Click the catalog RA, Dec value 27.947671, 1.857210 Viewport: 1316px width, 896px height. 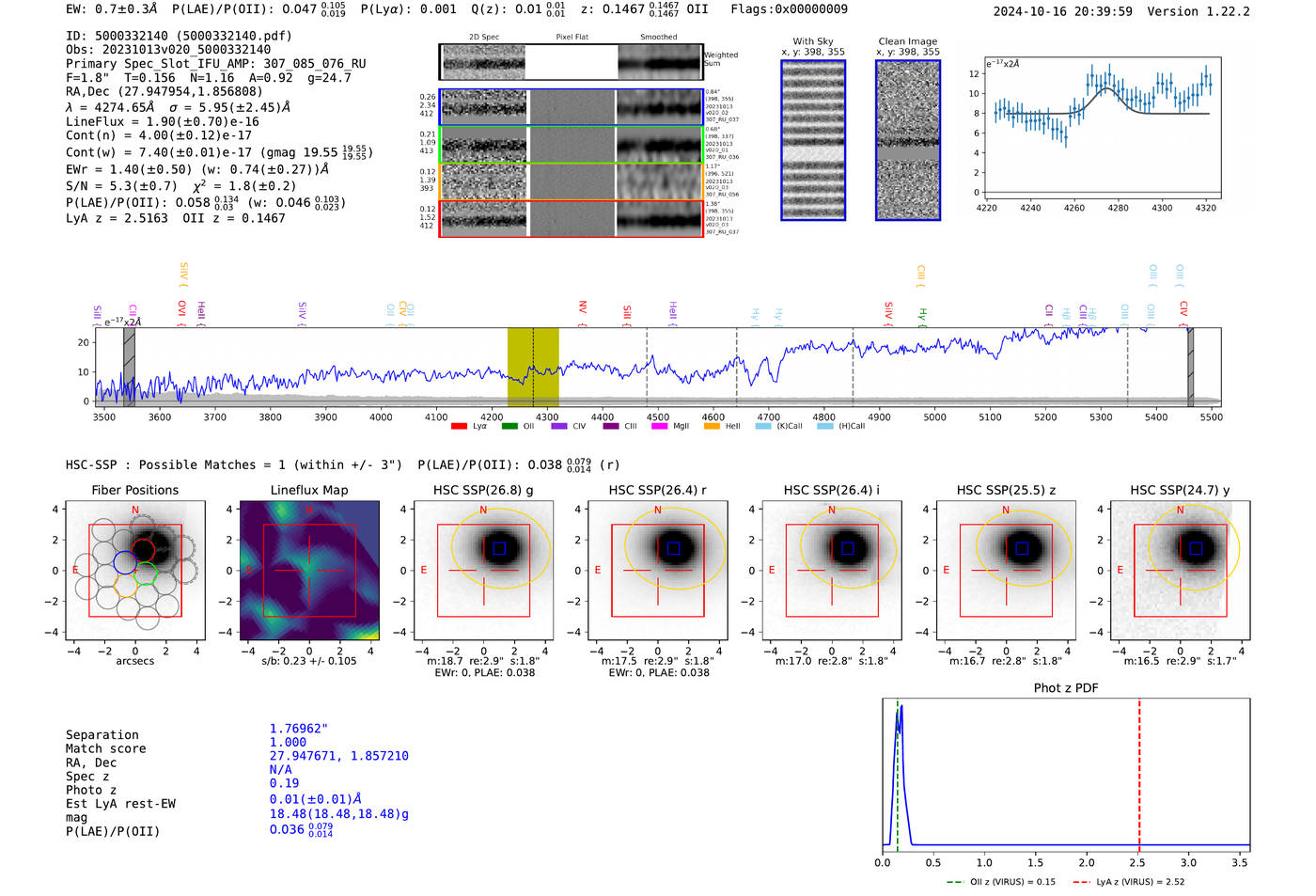click(x=339, y=756)
